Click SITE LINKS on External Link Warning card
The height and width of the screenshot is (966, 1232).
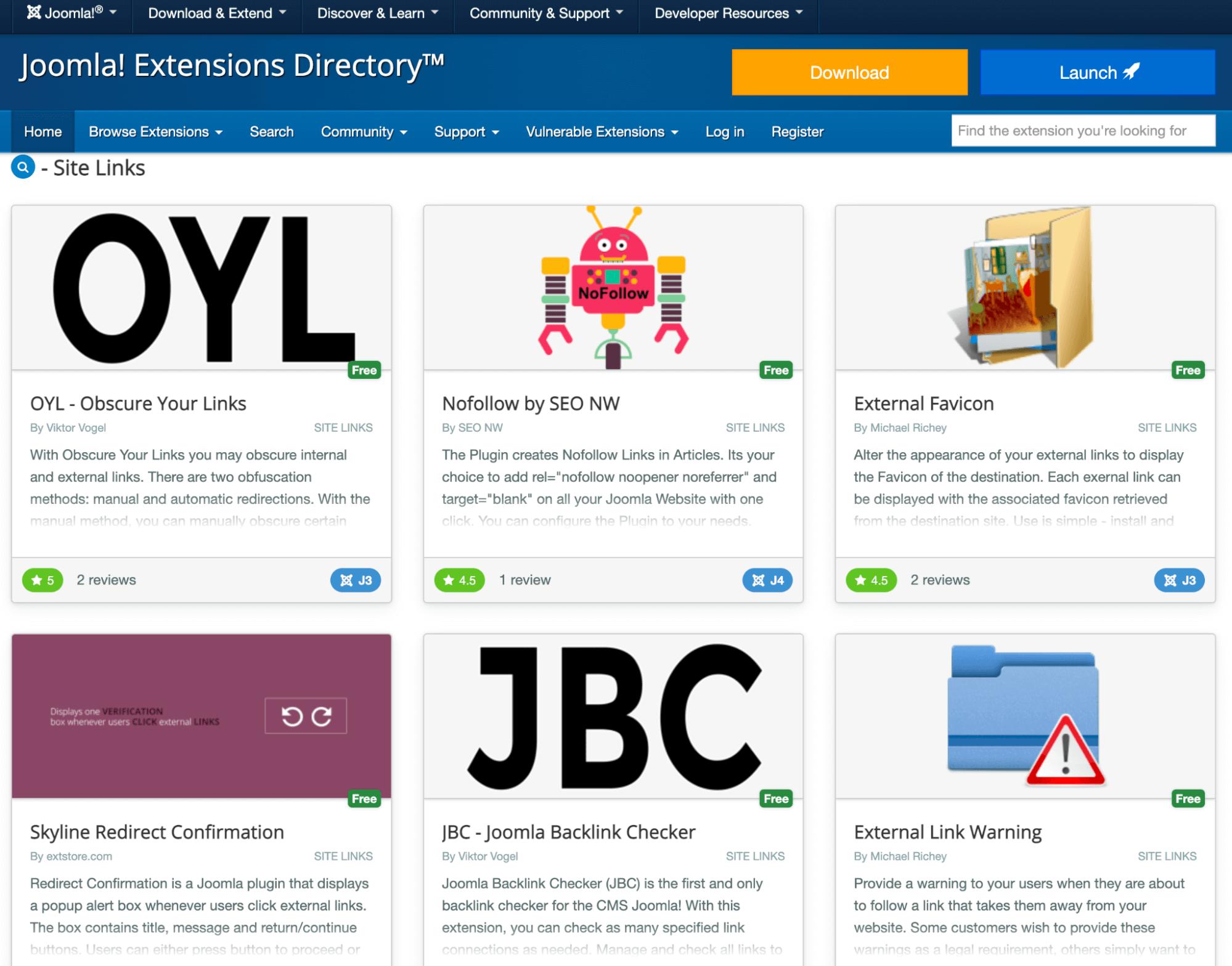pyautogui.click(x=1167, y=856)
